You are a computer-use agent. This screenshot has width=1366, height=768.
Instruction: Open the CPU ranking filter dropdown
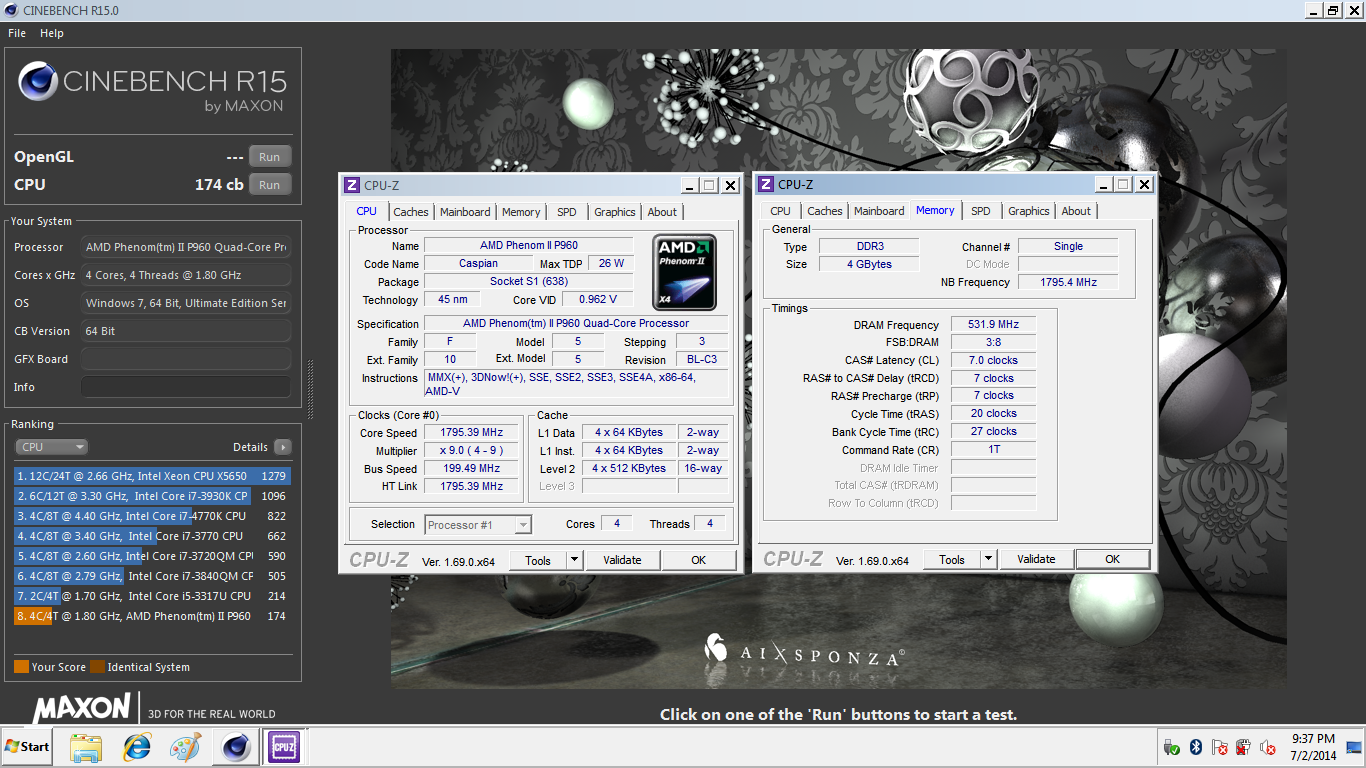point(51,447)
